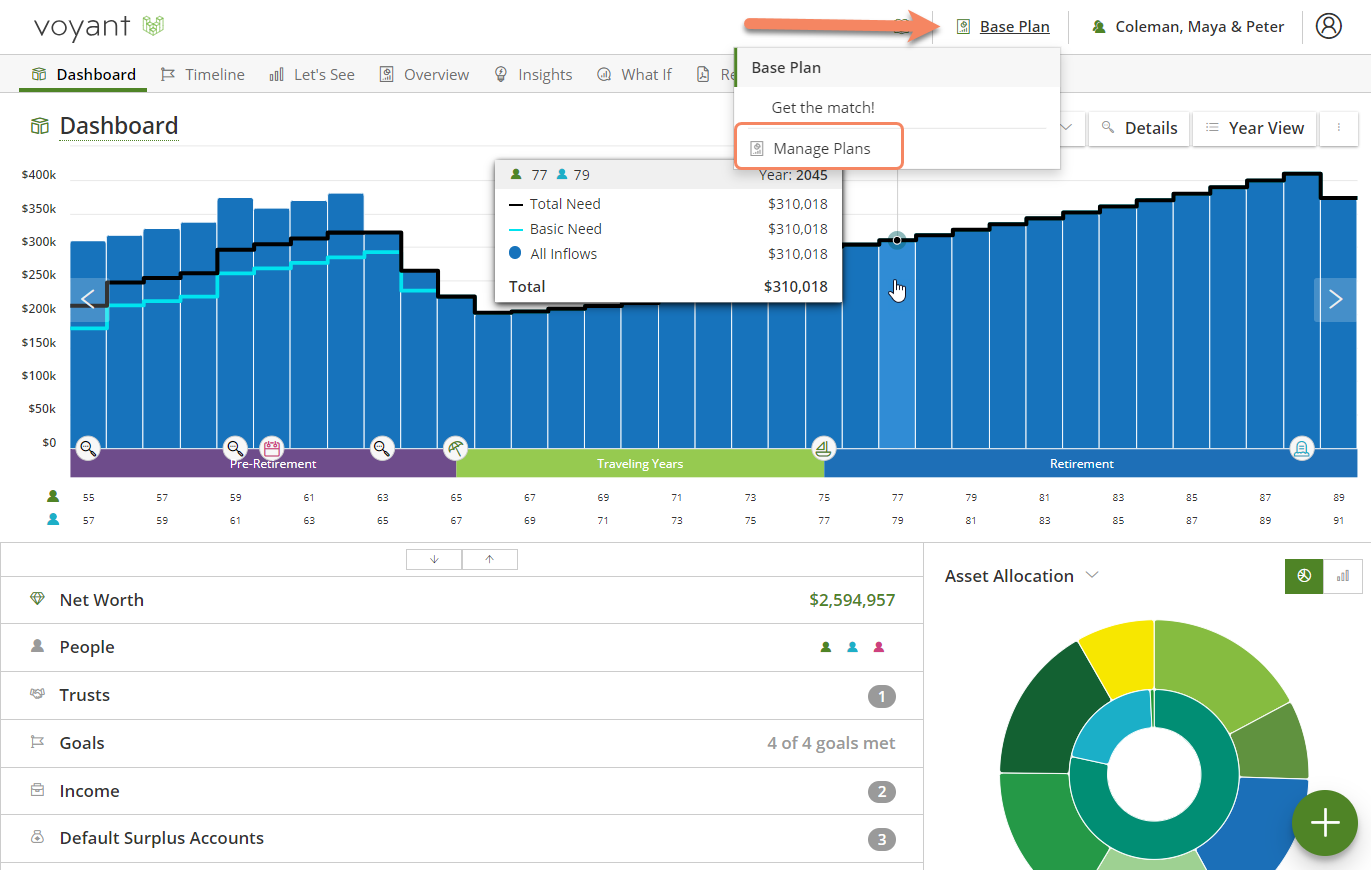Expand the Goals row
1371x870 pixels.
coord(462,743)
